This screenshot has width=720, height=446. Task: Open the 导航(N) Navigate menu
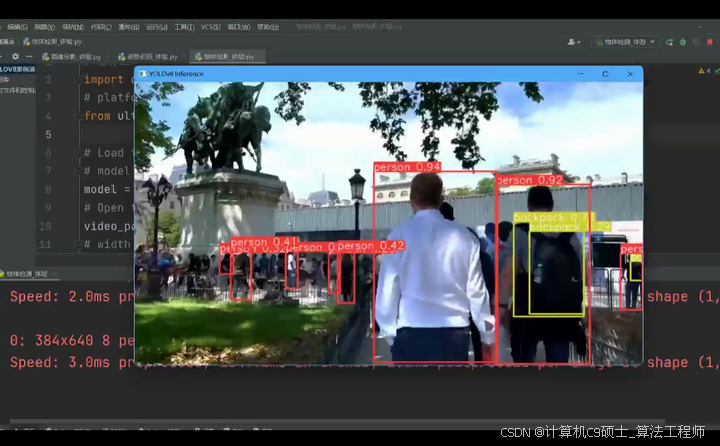coord(73,27)
